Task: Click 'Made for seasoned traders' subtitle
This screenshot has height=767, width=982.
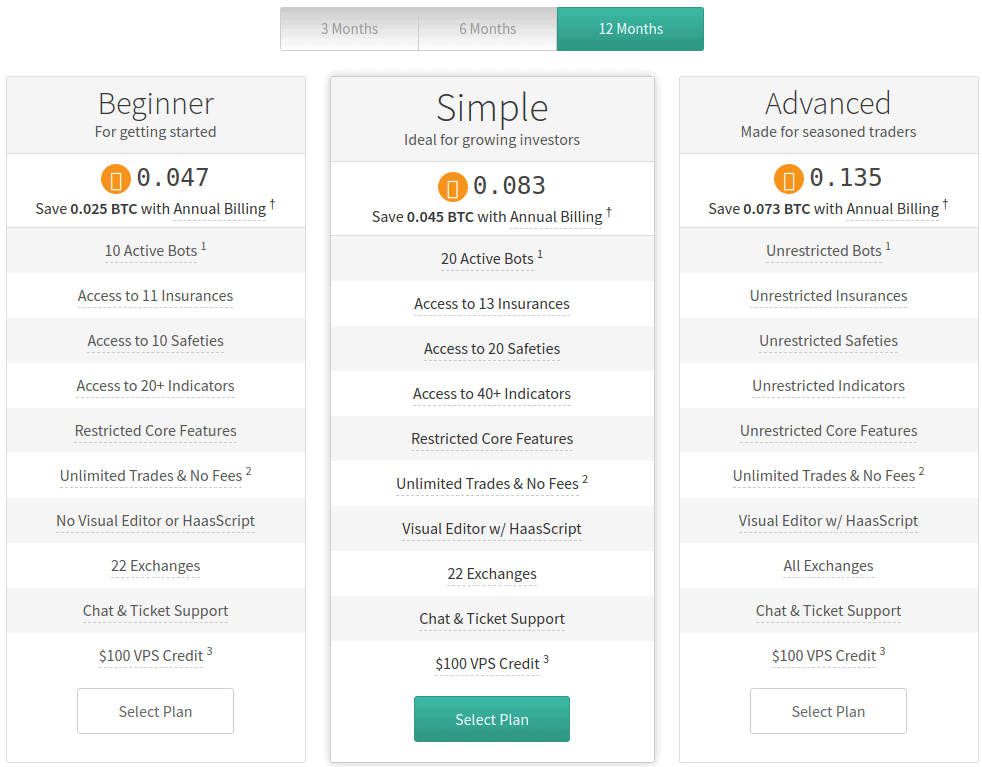Action: click(828, 132)
